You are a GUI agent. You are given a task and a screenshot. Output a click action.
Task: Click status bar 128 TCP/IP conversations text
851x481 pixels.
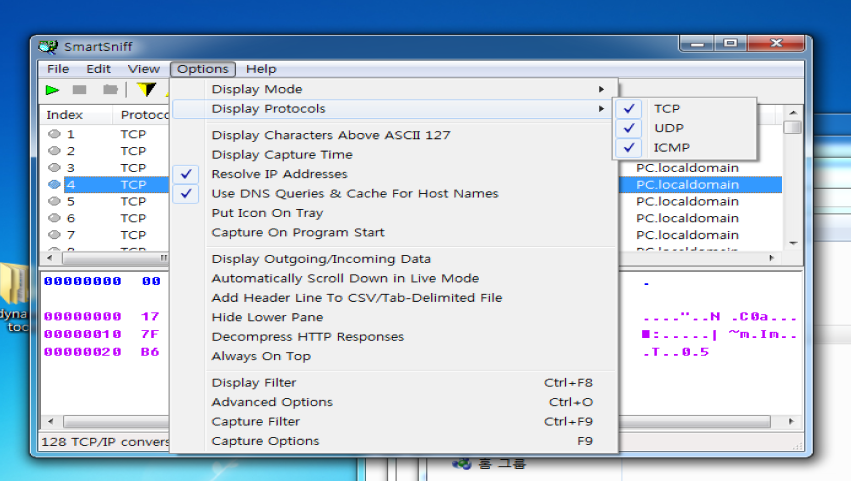(x=105, y=442)
